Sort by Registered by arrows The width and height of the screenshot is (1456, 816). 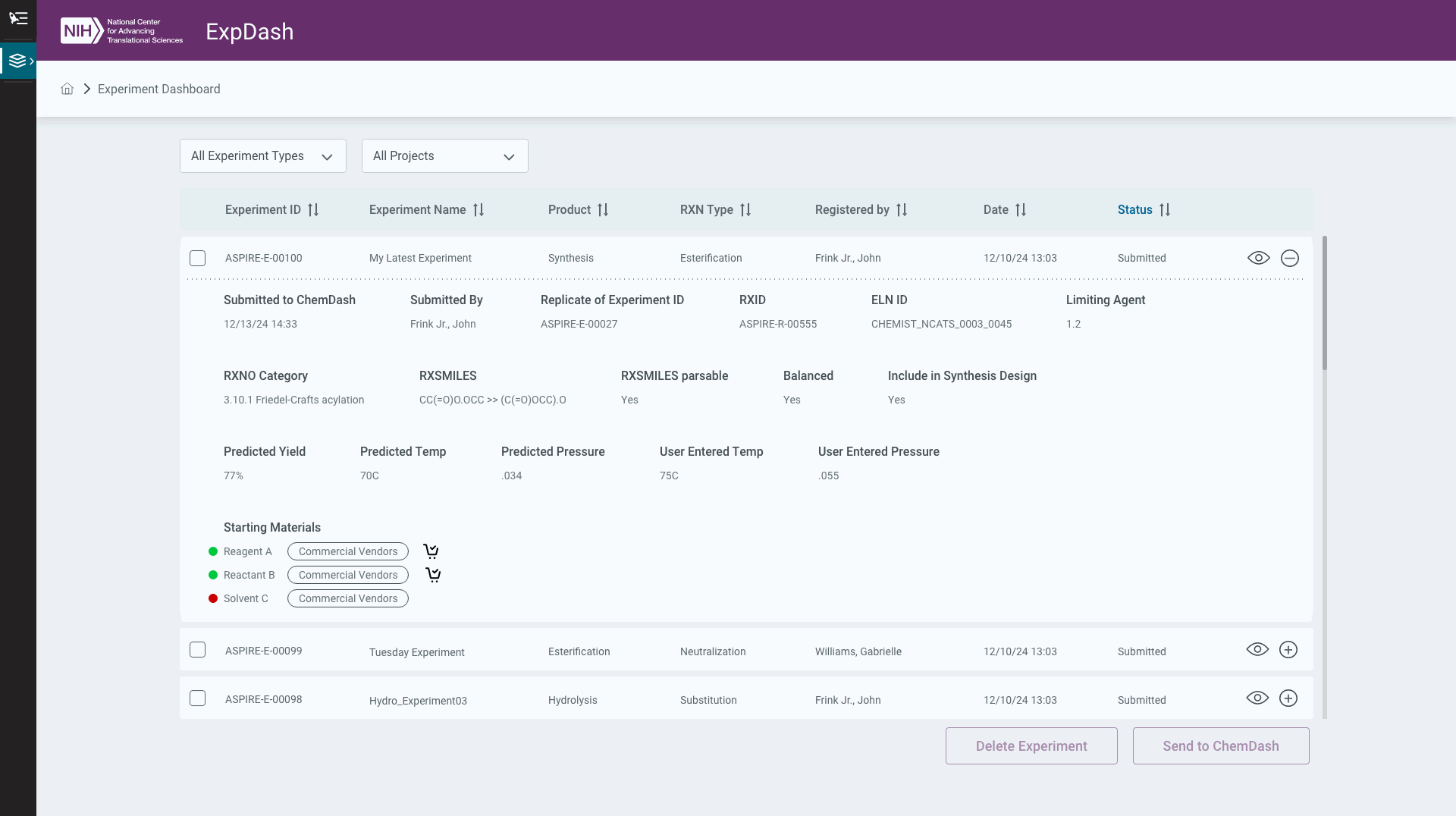tap(902, 210)
